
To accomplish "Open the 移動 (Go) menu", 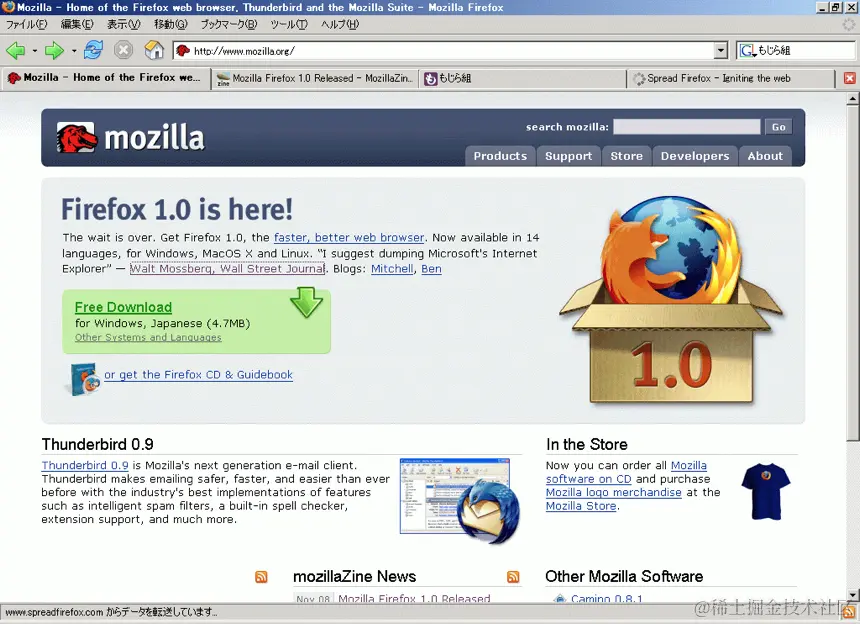I will 171,24.
